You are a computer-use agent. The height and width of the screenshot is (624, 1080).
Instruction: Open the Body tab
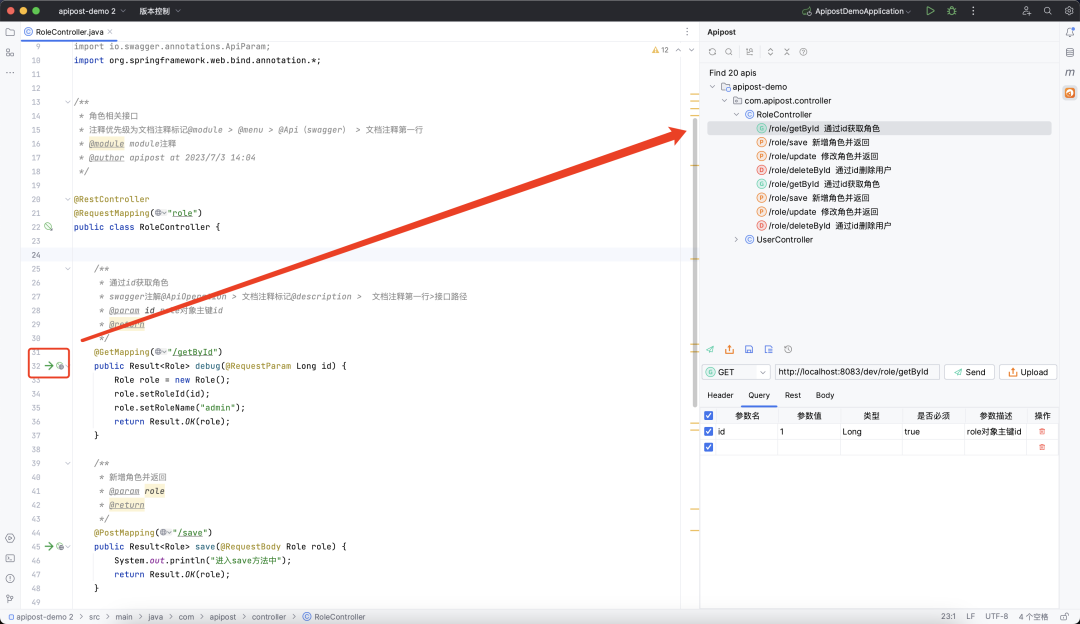(x=824, y=395)
